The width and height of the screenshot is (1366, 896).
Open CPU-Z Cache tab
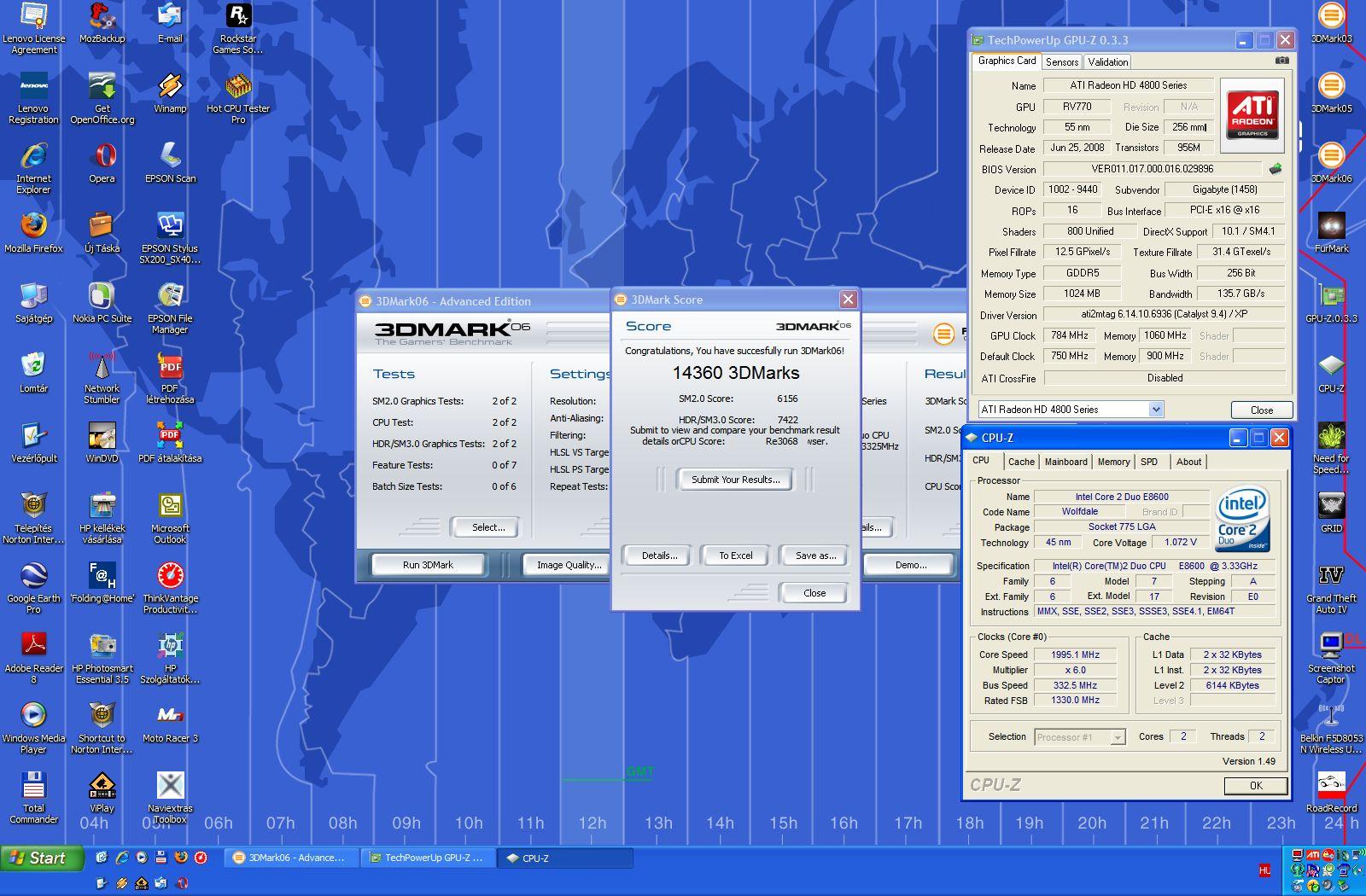click(1021, 462)
